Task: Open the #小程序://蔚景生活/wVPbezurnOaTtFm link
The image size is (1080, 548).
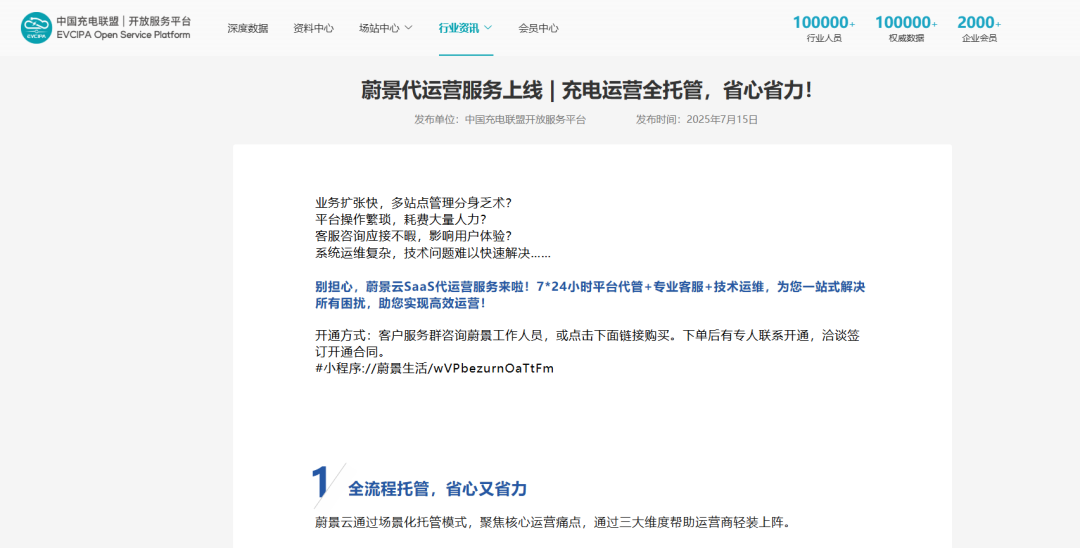Action: (435, 368)
